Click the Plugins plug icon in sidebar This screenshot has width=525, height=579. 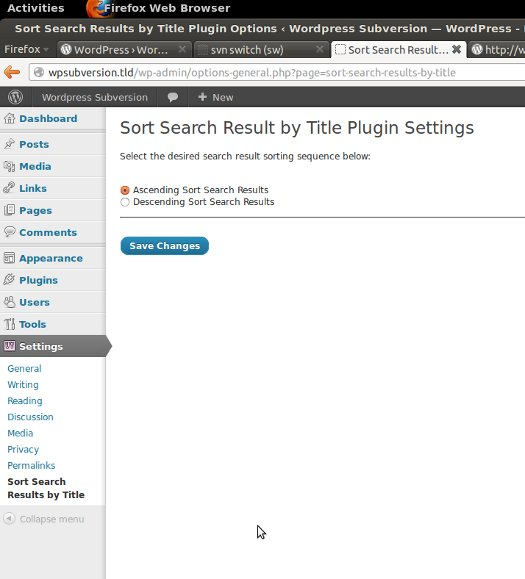(x=9, y=280)
